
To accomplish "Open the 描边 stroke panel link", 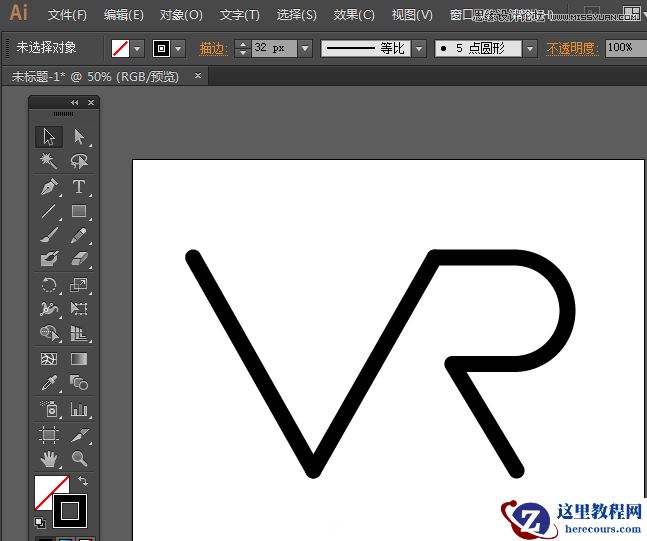I will (212, 48).
